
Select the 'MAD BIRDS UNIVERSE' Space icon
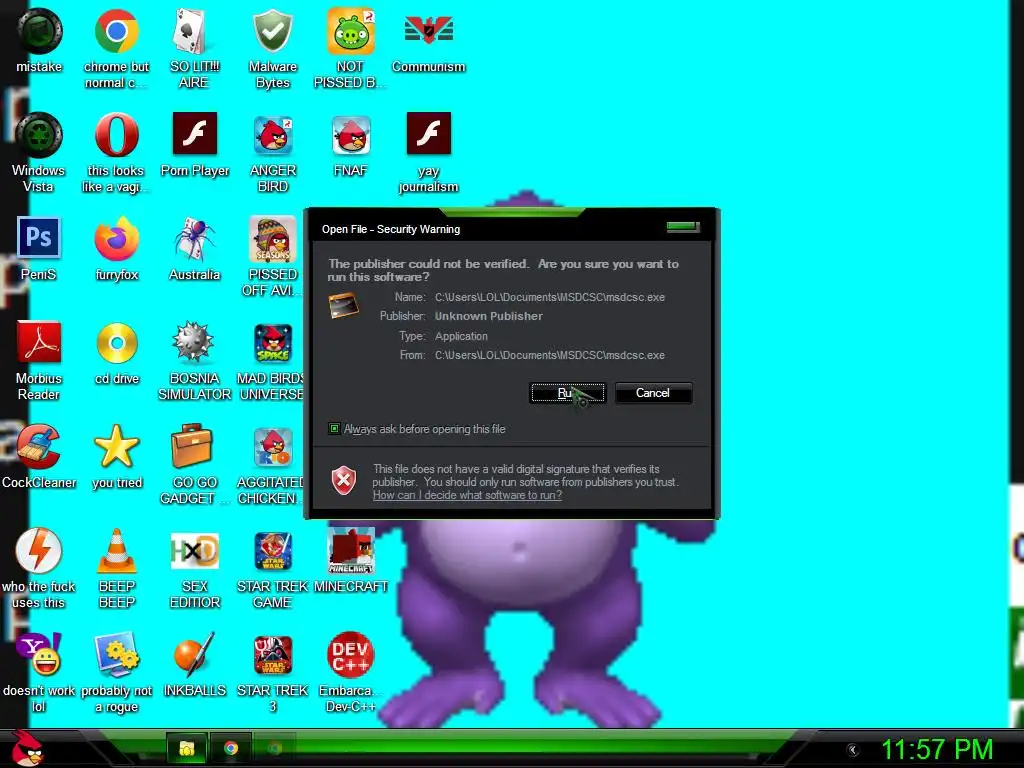pos(272,342)
